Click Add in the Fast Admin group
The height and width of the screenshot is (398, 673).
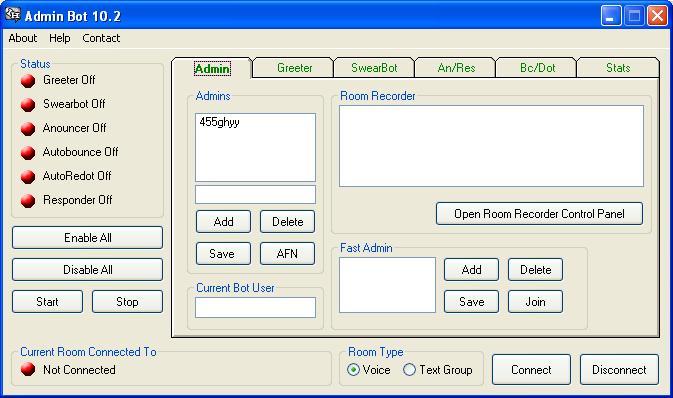(x=471, y=270)
